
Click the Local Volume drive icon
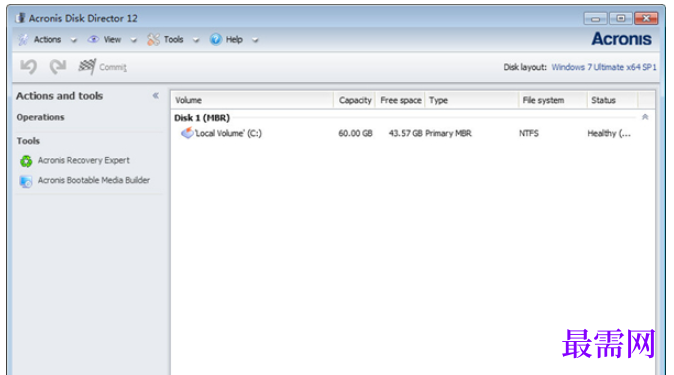(x=187, y=133)
